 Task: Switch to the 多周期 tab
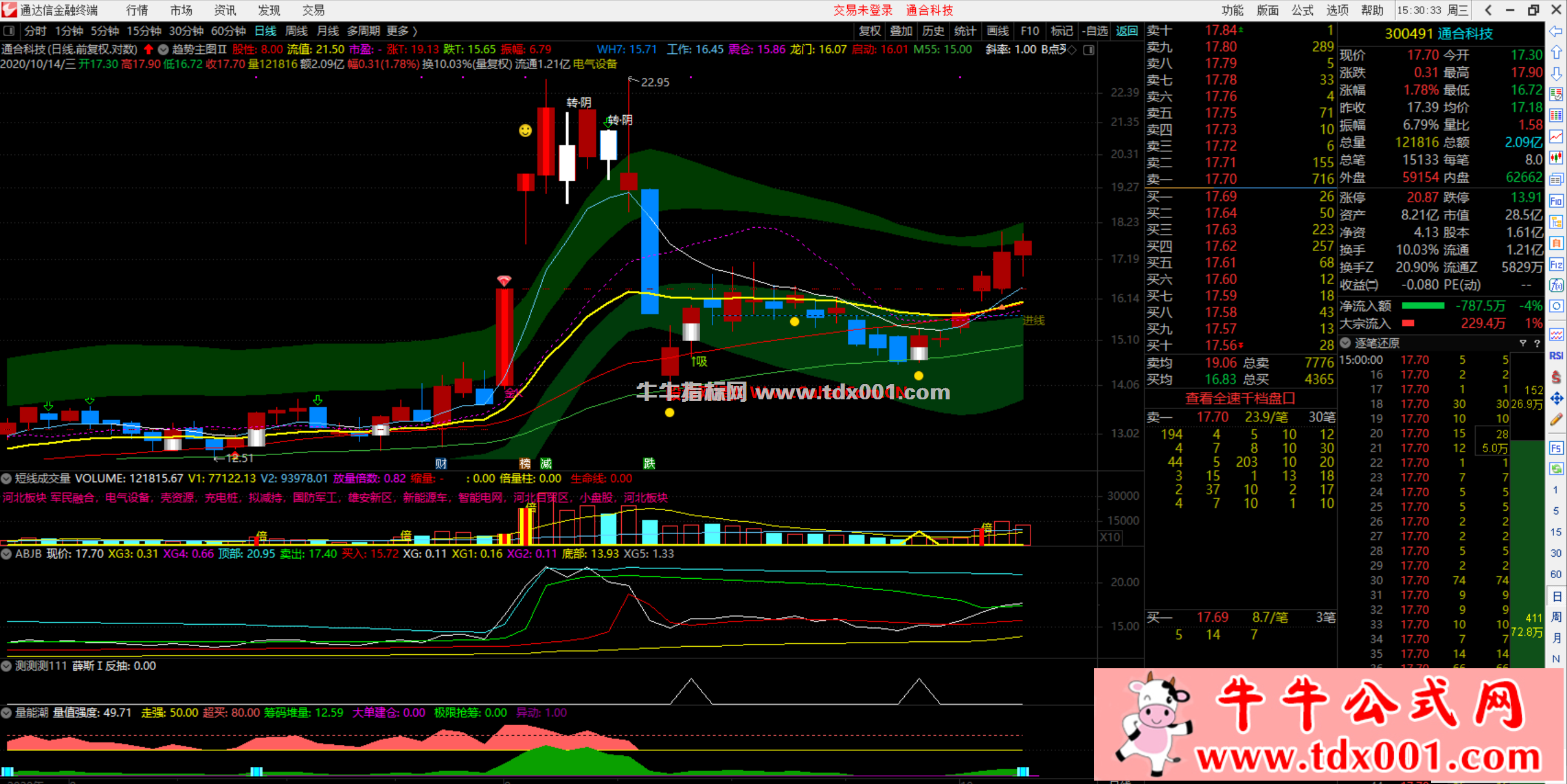[x=364, y=31]
